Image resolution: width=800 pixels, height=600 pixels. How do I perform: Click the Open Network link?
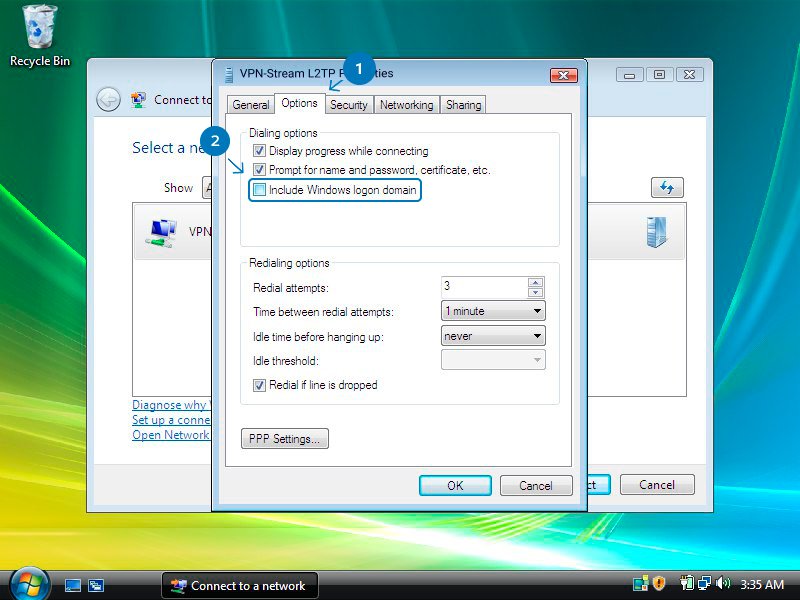tap(171, 435)
